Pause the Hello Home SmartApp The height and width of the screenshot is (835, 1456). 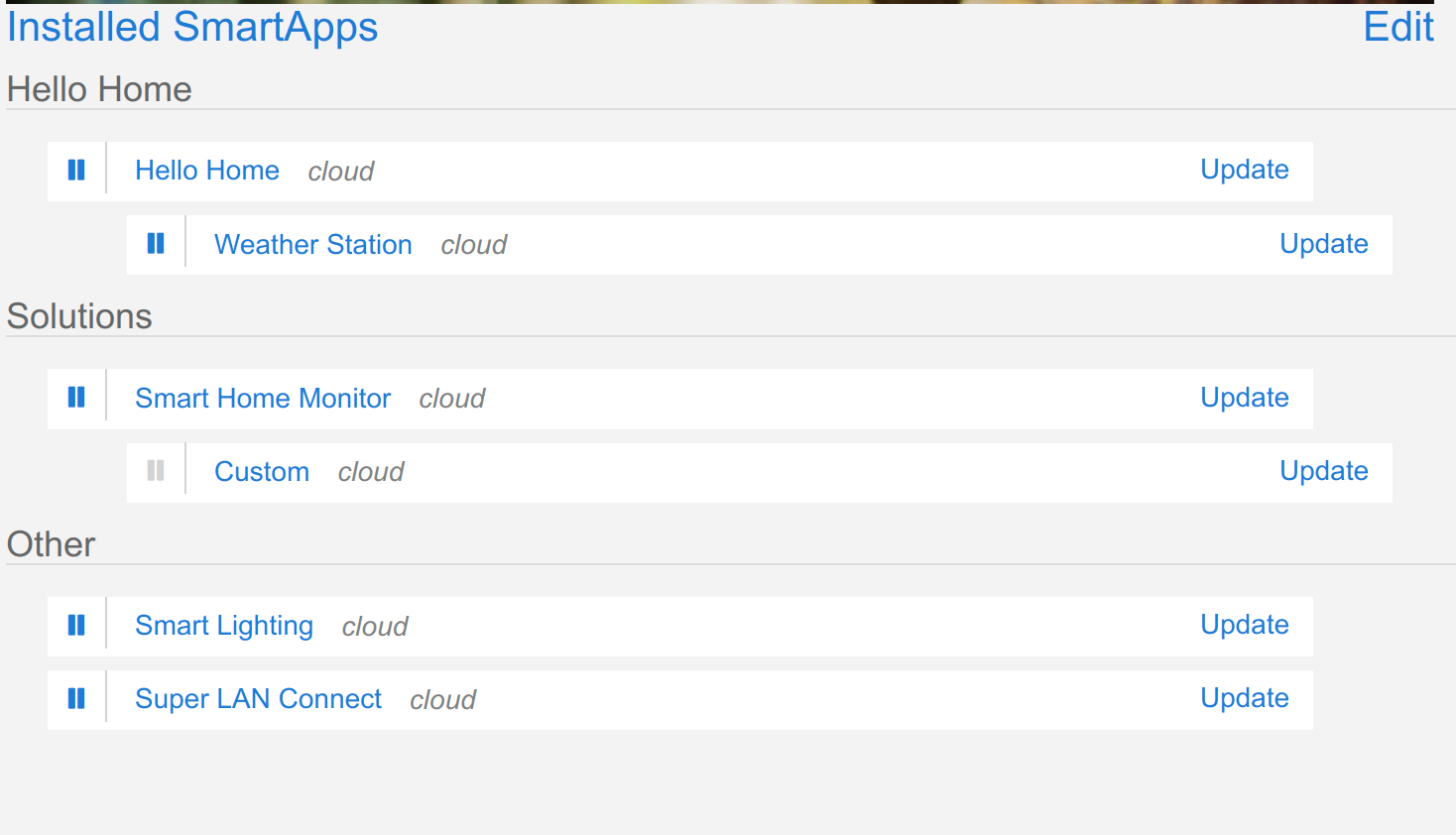point(76,171)
